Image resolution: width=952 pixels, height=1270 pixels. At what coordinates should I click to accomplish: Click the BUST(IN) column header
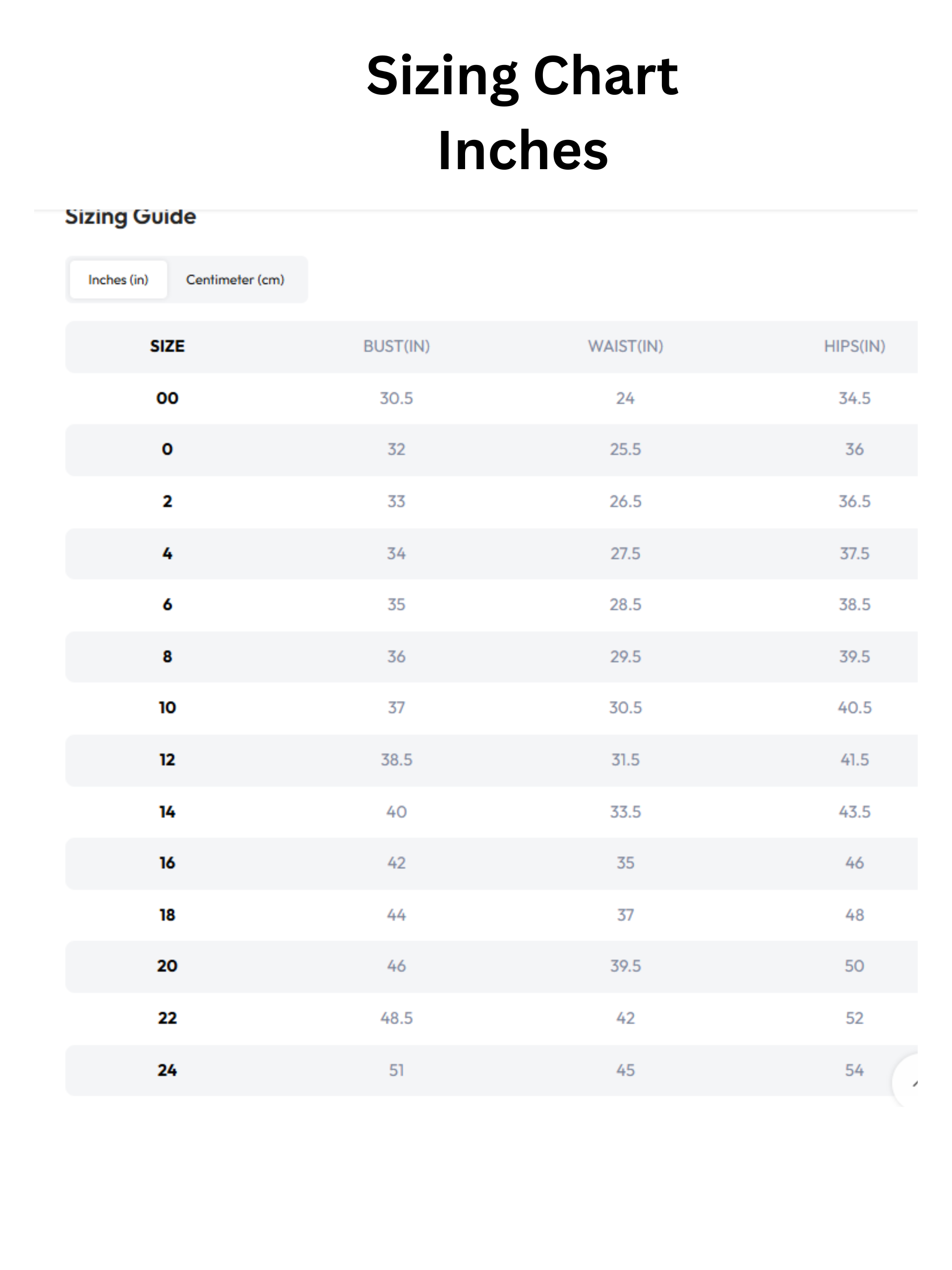(x=396, y=346)
